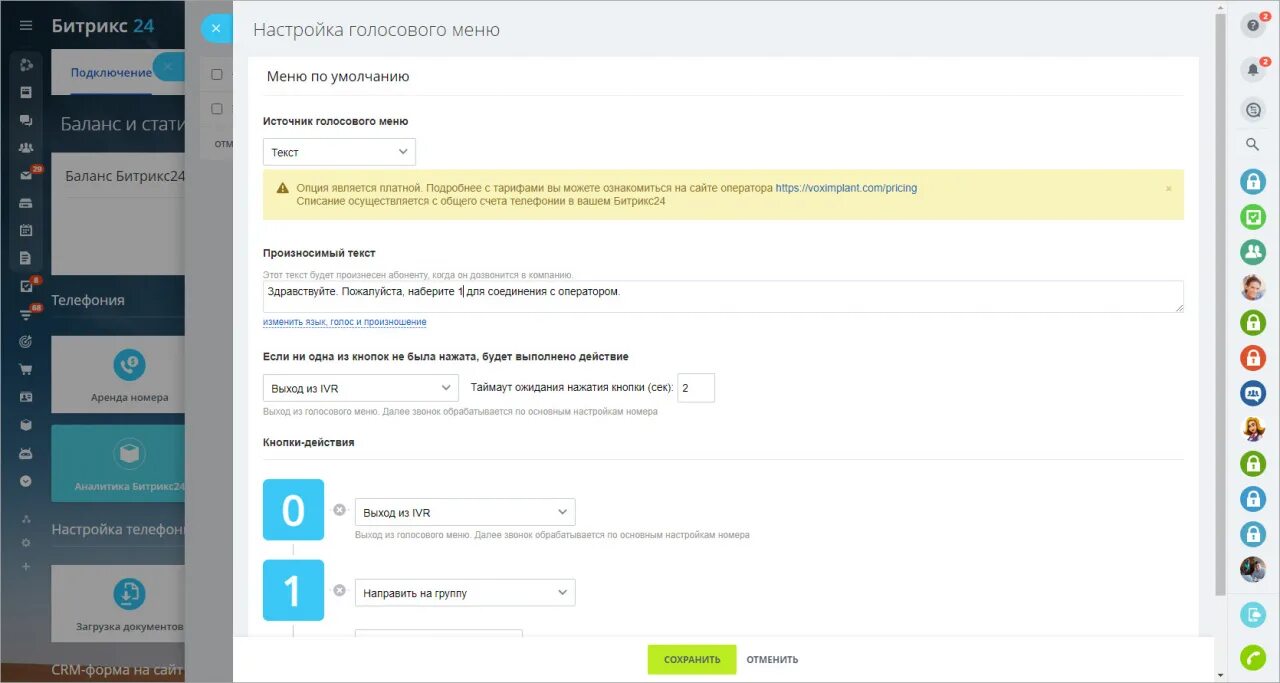This screenshot has width=1280, height=683.
Task: Tick the second checkbox in the list
Action: point(217,109)
